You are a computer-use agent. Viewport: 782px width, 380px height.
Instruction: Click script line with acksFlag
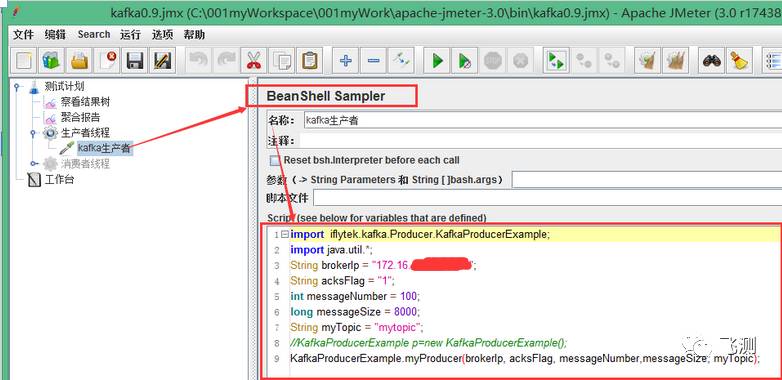[342, 281]
